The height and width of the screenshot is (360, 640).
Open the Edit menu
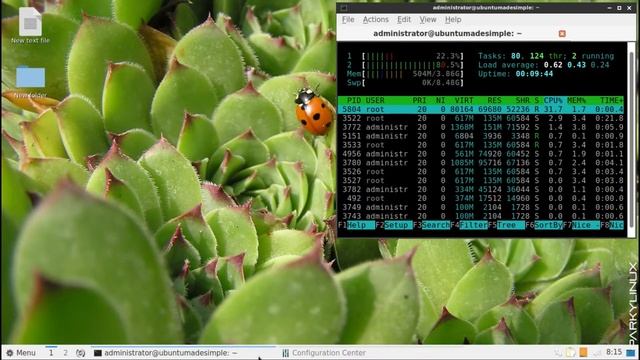pos(404,20)
